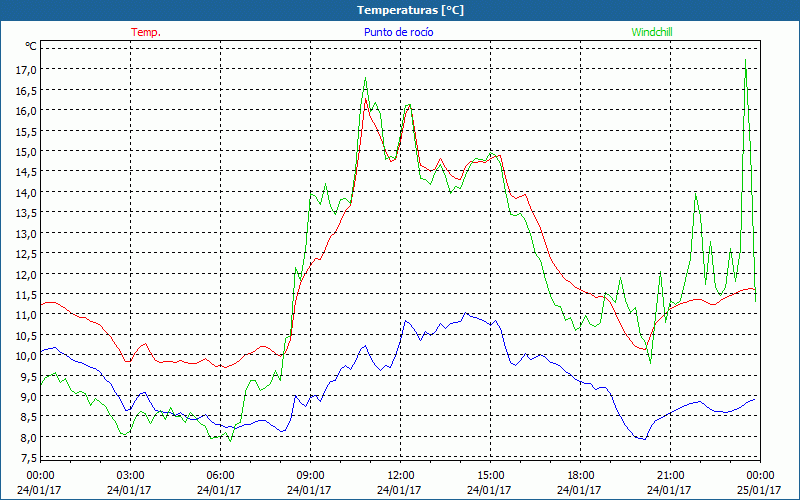The height and width of the screenshot is (500, 800).
Task: Click the 10,5 y-axis value
Action: pos(27,335)
